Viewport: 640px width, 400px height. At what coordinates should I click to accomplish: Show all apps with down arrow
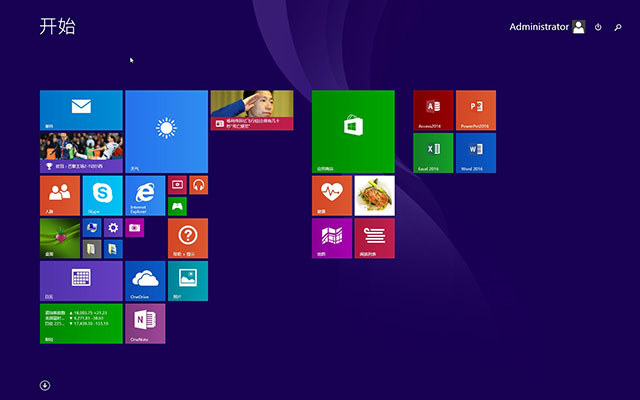point(45,385)
